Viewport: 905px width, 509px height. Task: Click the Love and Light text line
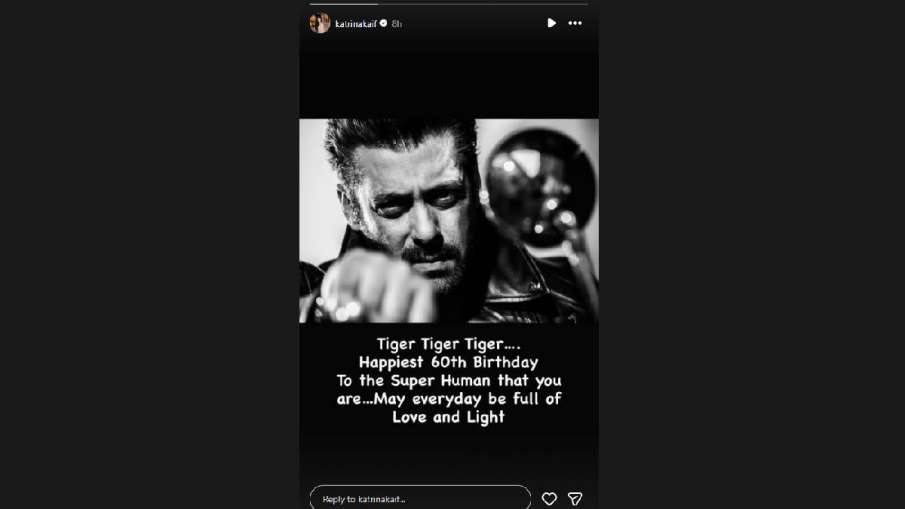pos(448,417)
